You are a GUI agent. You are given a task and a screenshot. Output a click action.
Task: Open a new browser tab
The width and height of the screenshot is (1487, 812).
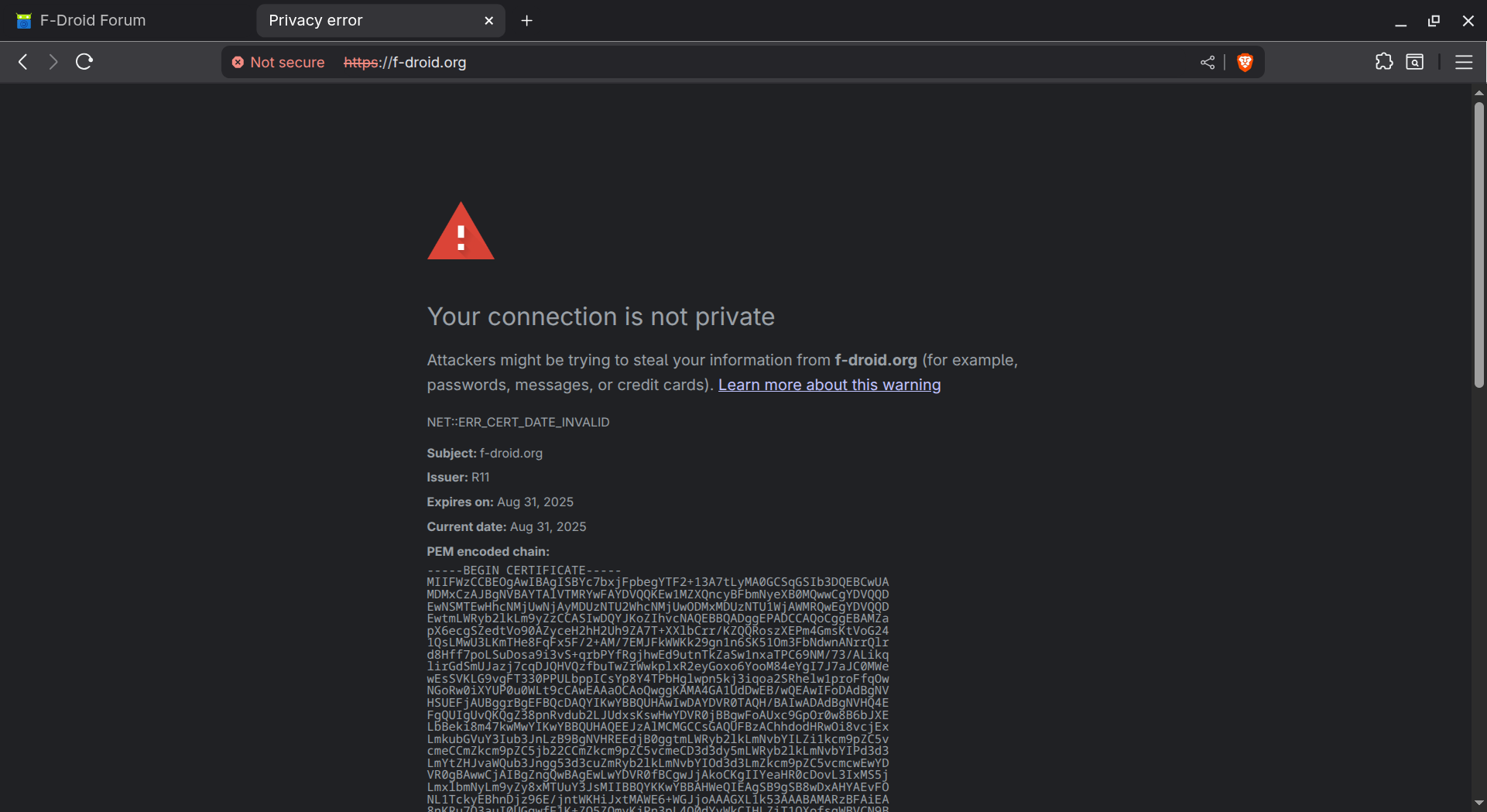click(x=526, y=20)
